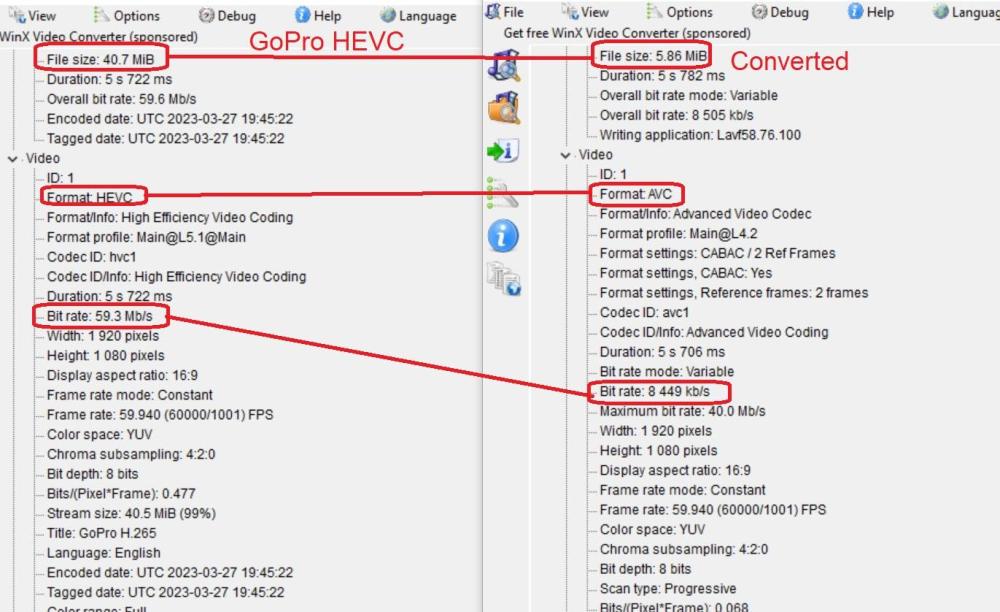Click the blue round About info icon
The width and height of the screenshot is (1000, 612).
tap(503, 236)
